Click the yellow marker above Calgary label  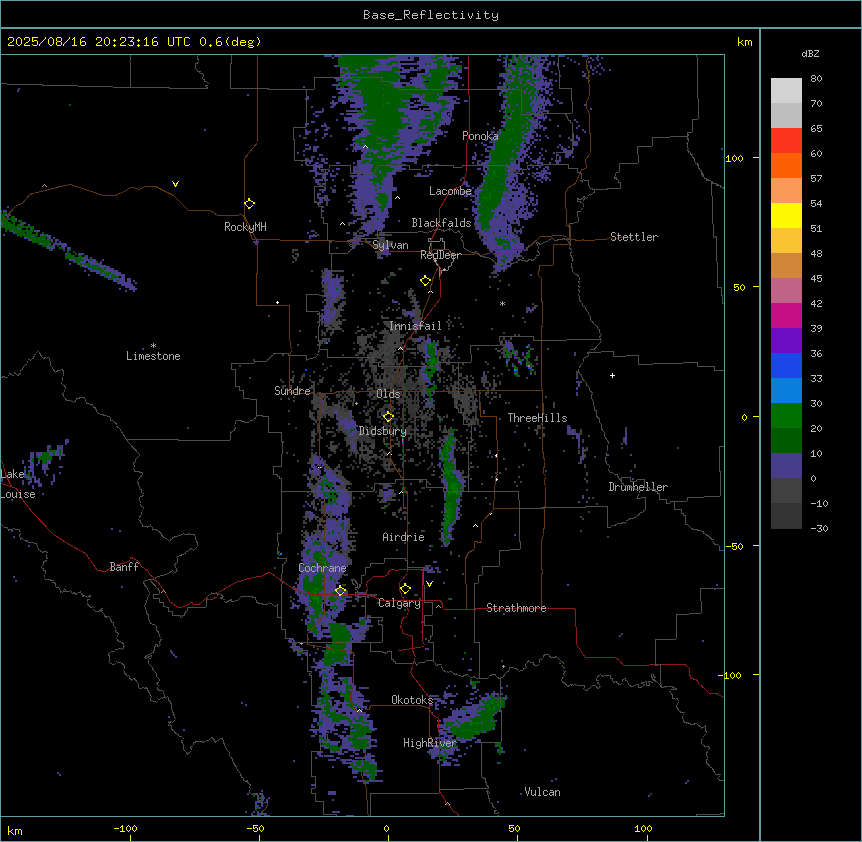click(x=405, y=589)
